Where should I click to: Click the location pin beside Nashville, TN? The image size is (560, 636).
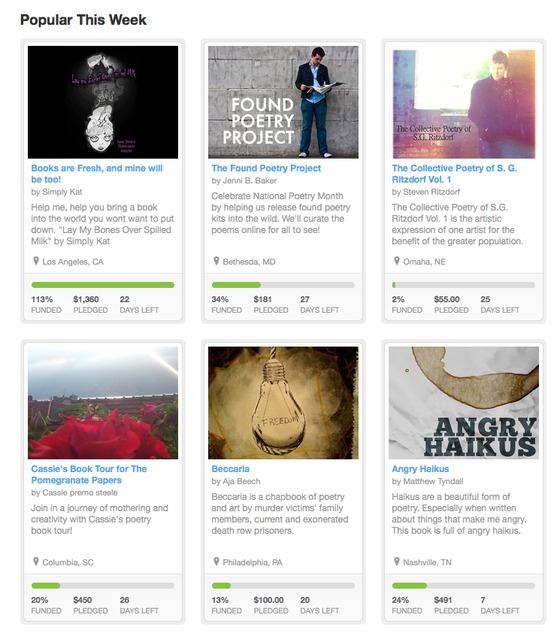[x=397, y=561]
